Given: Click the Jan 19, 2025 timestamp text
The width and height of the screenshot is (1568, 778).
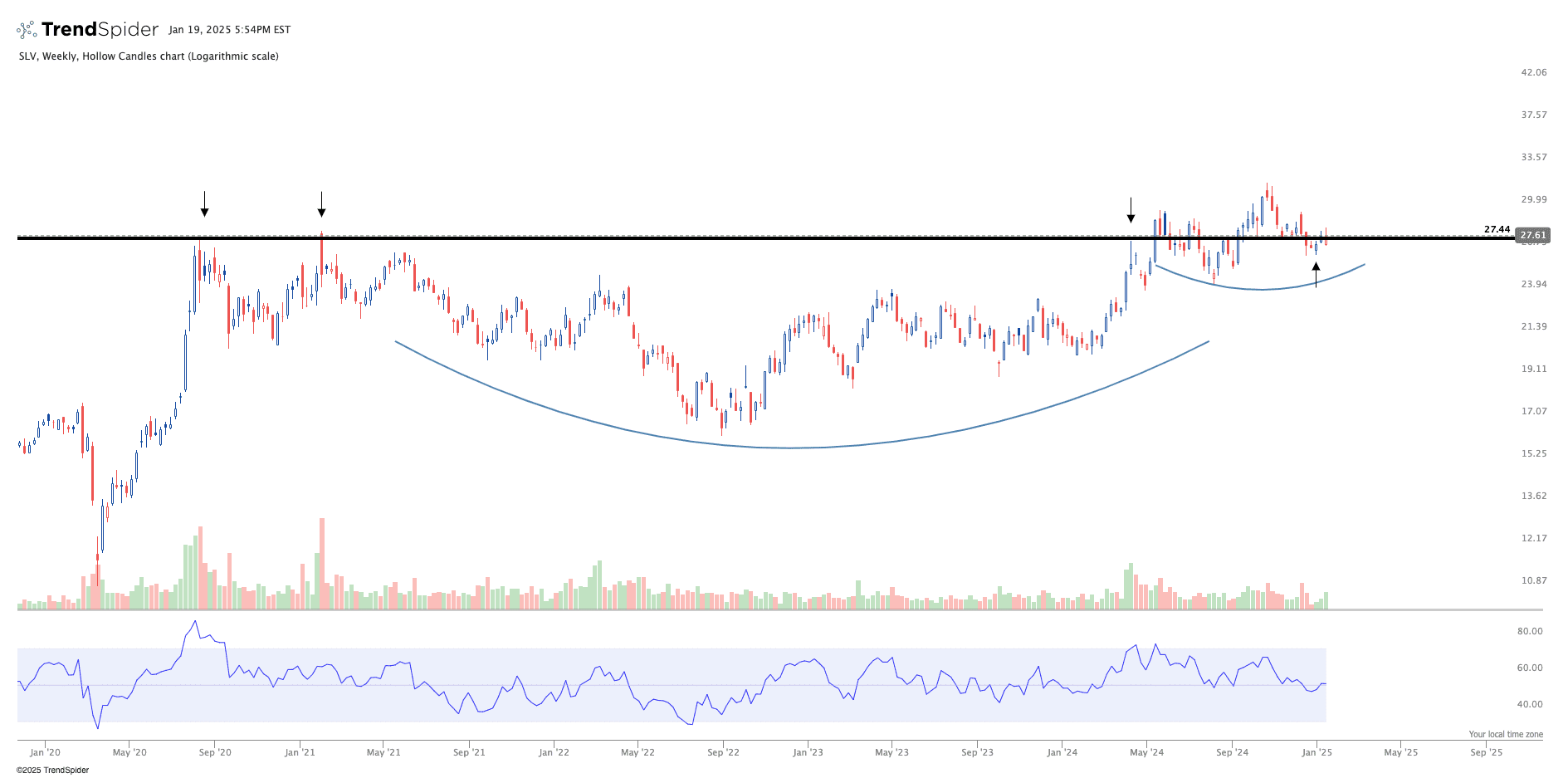Looking at the screenshot, I should (229, 30).
